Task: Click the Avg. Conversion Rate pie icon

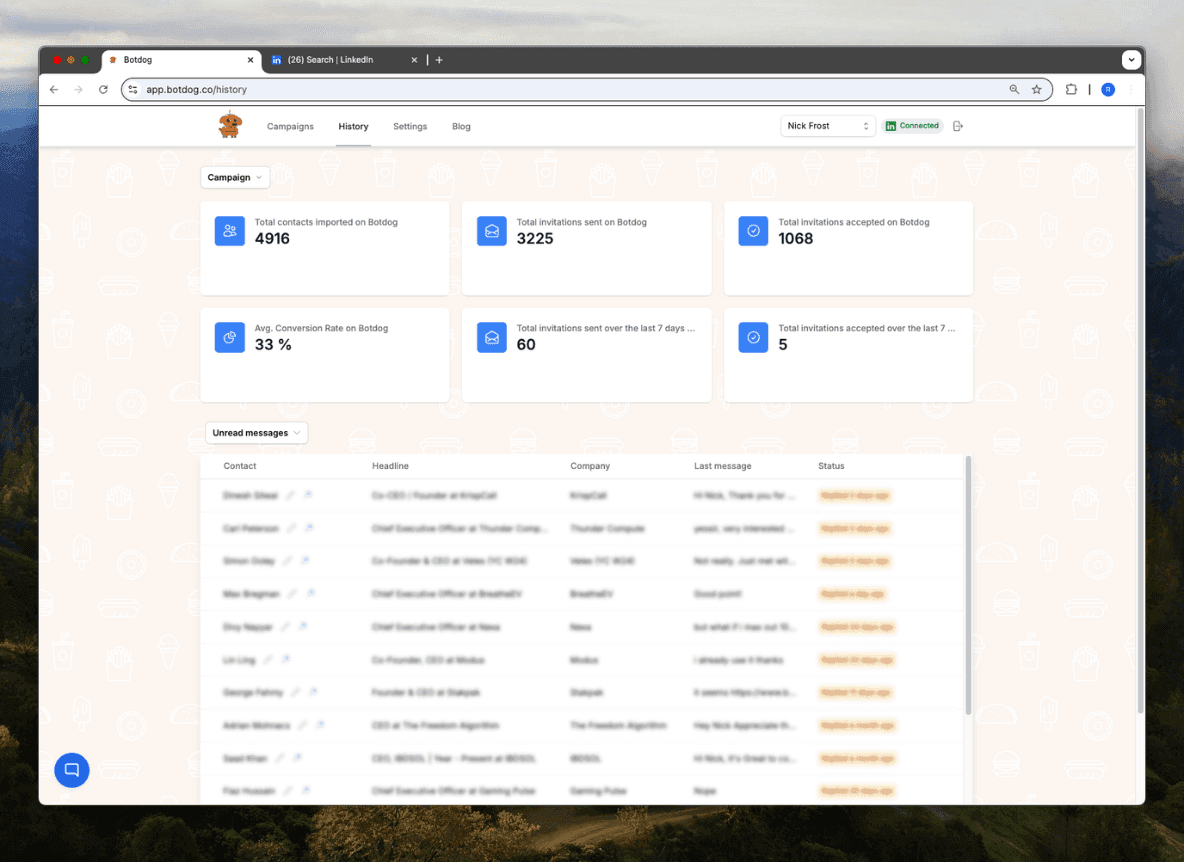Action: 230,337
